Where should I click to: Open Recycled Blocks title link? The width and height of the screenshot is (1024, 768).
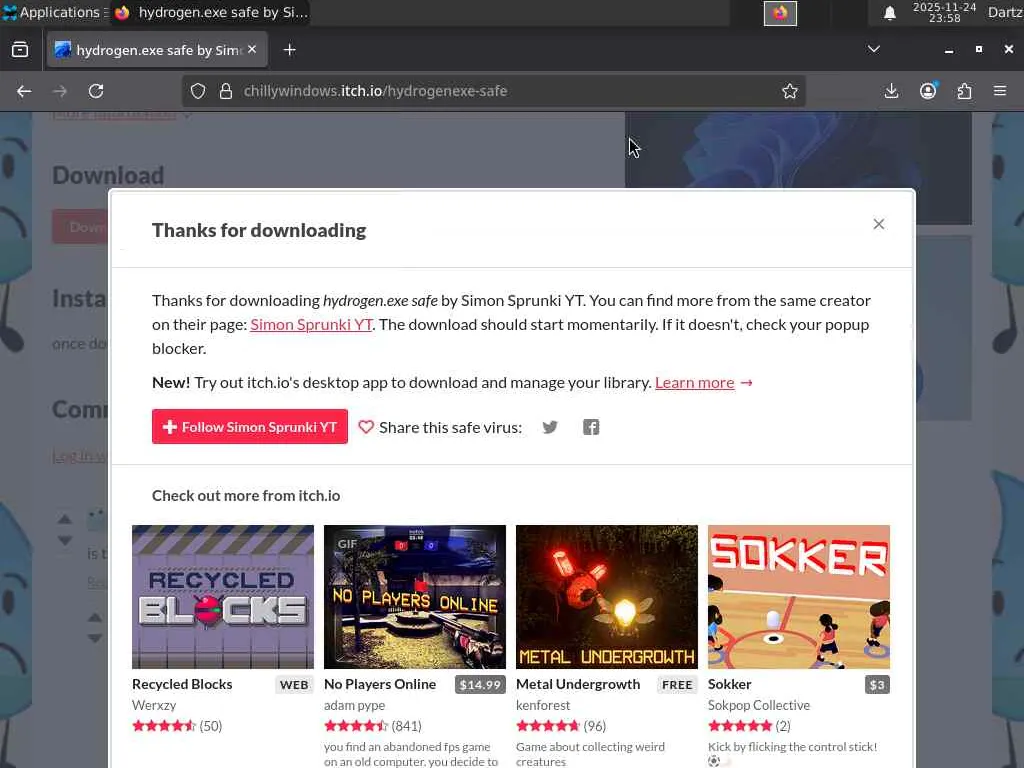pos(182,684)
